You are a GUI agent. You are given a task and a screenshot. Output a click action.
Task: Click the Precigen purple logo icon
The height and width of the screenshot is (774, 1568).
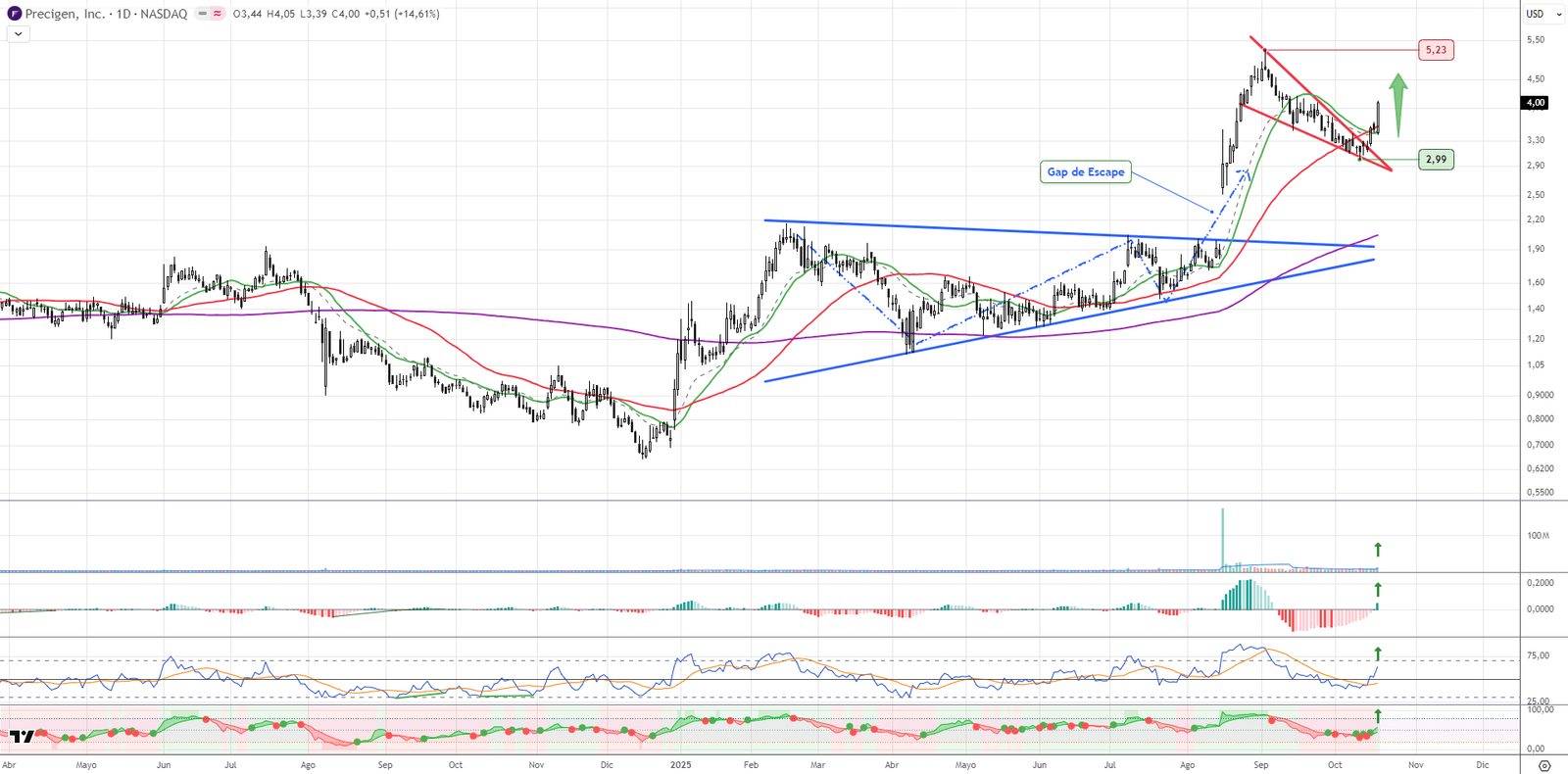[15, 14]
